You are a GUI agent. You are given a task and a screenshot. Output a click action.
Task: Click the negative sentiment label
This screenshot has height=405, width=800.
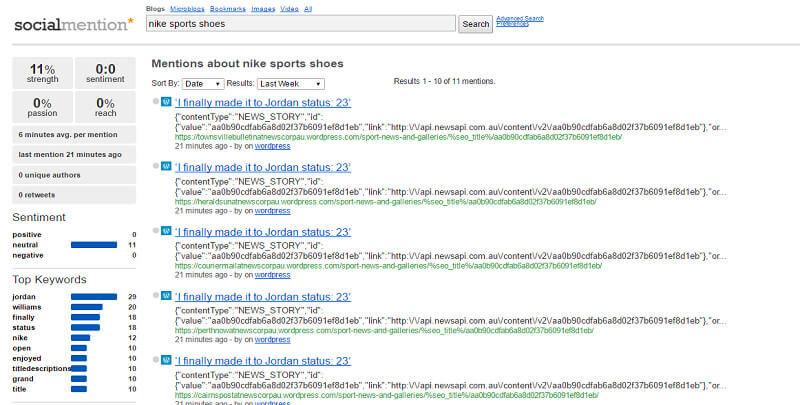tap(28, 255)
